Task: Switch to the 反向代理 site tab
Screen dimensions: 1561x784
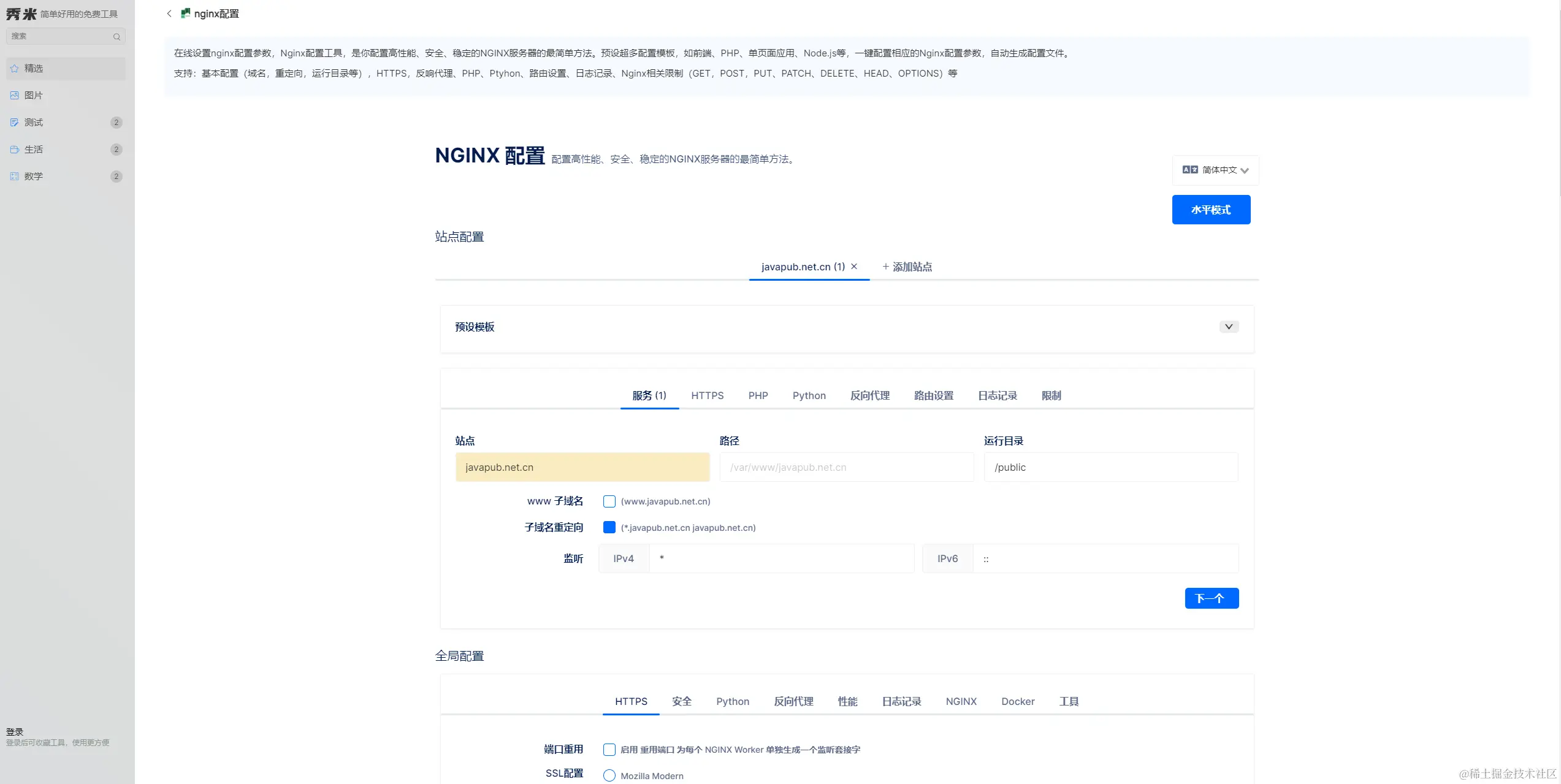Action: 869,396
